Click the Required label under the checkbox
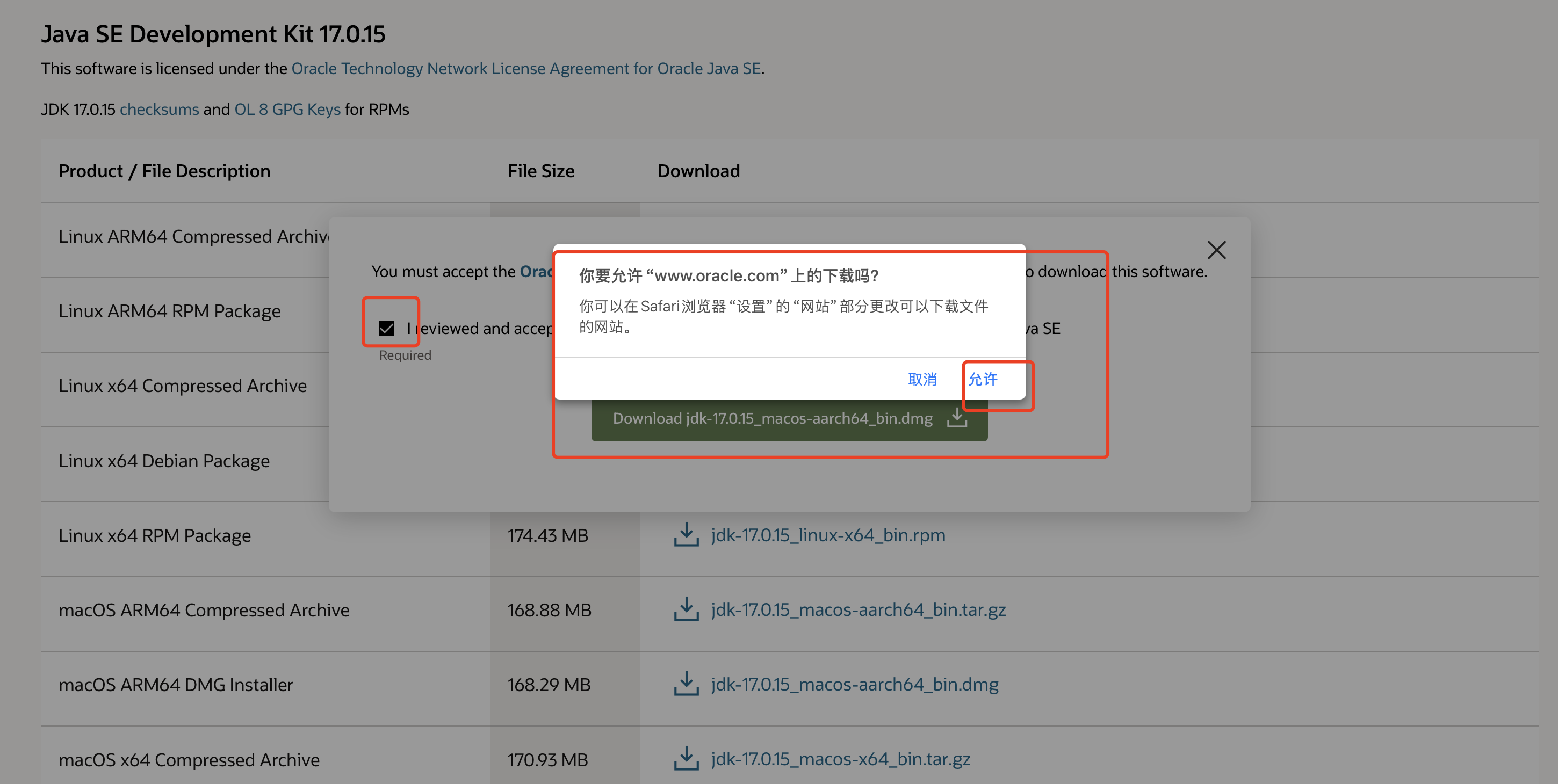 click(x=405, y=355)
